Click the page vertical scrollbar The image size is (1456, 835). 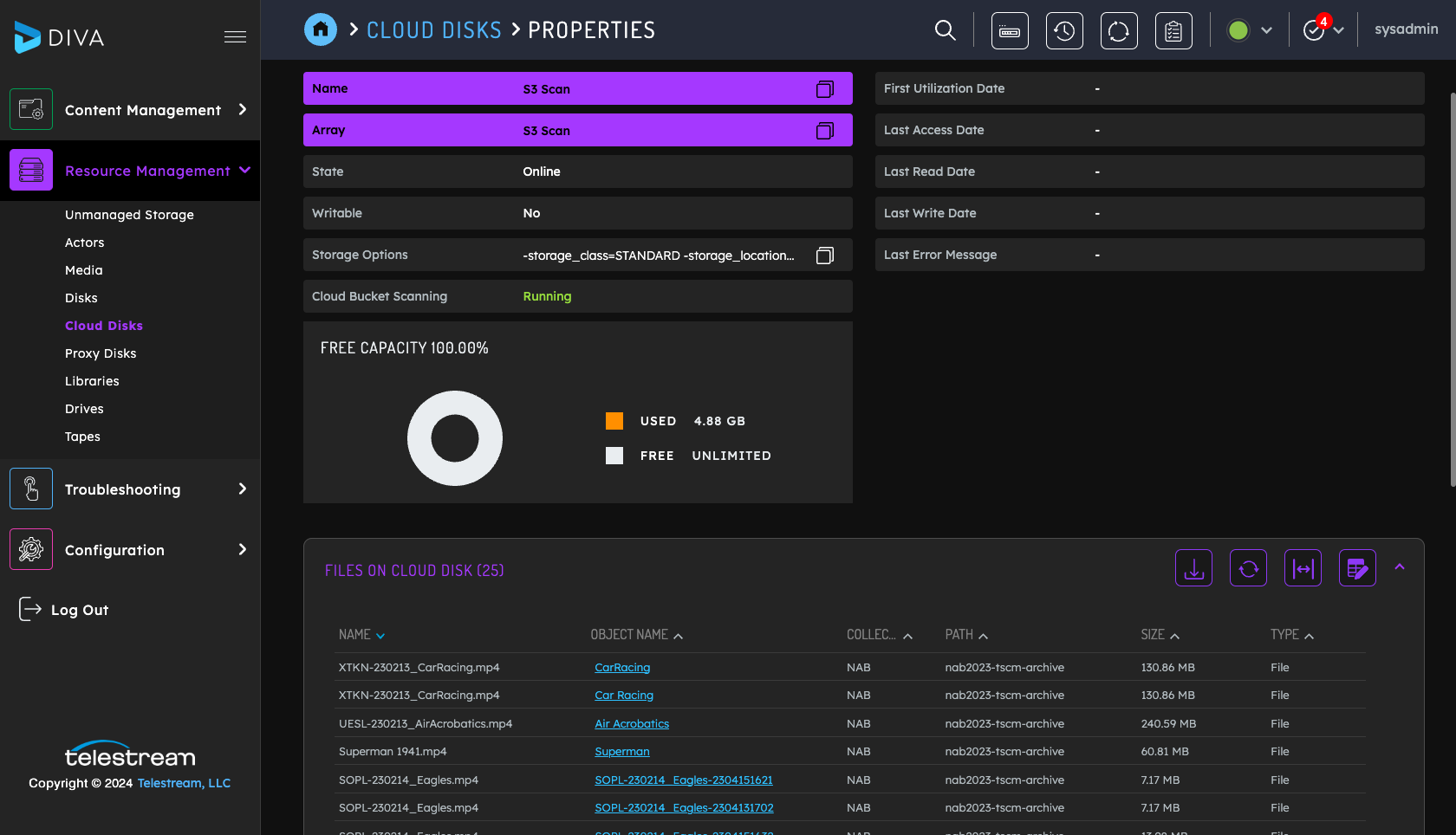1453,289
